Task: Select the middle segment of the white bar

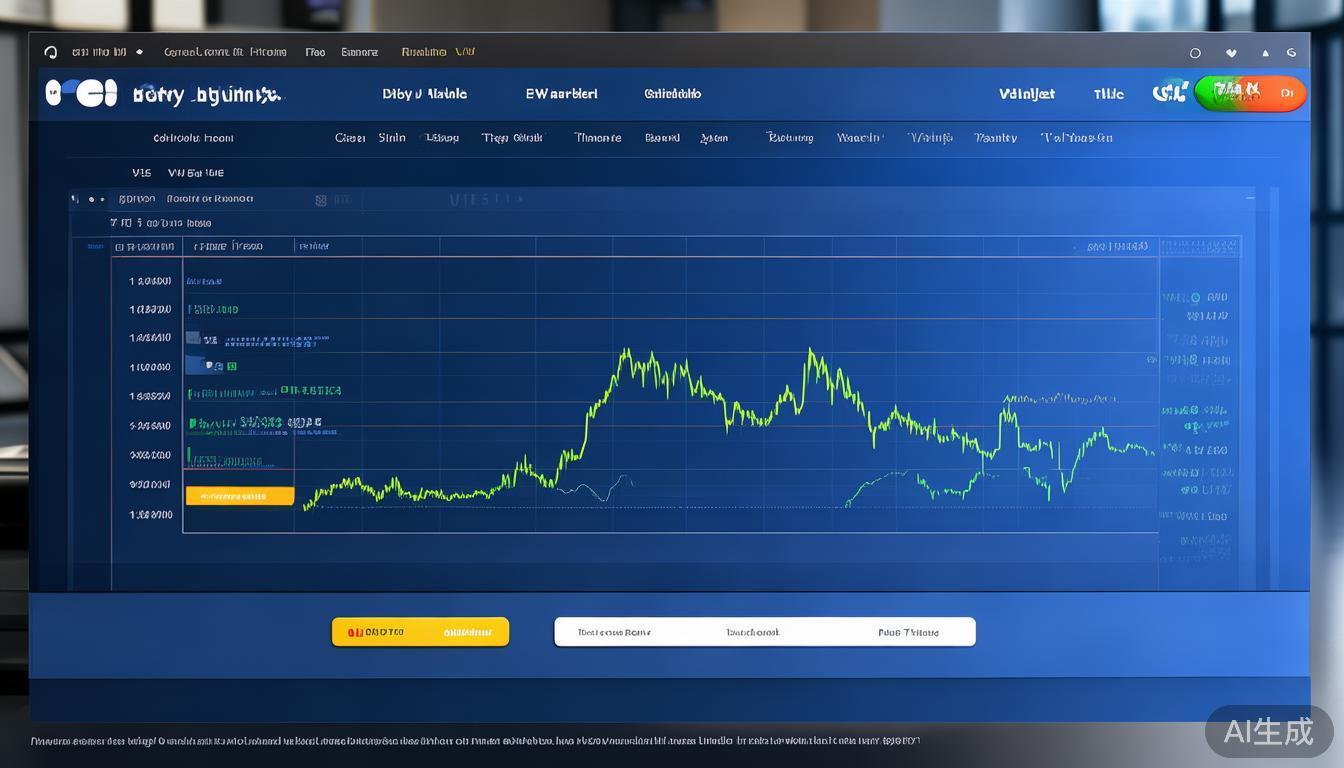Action: (x=752, y=632)
